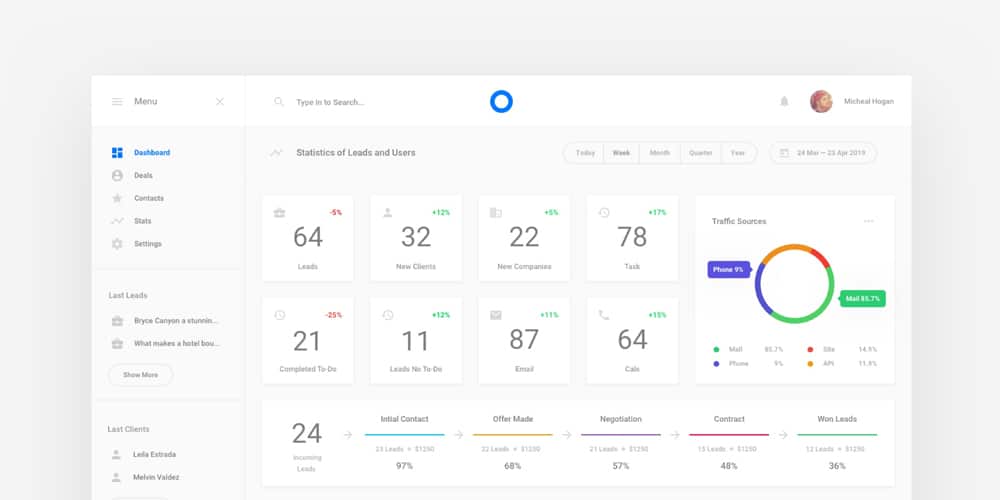Click the person icon on New Clients card
Image resolution: width=1000 pixels, height=500 pixels.
click(x=387, y=212)
